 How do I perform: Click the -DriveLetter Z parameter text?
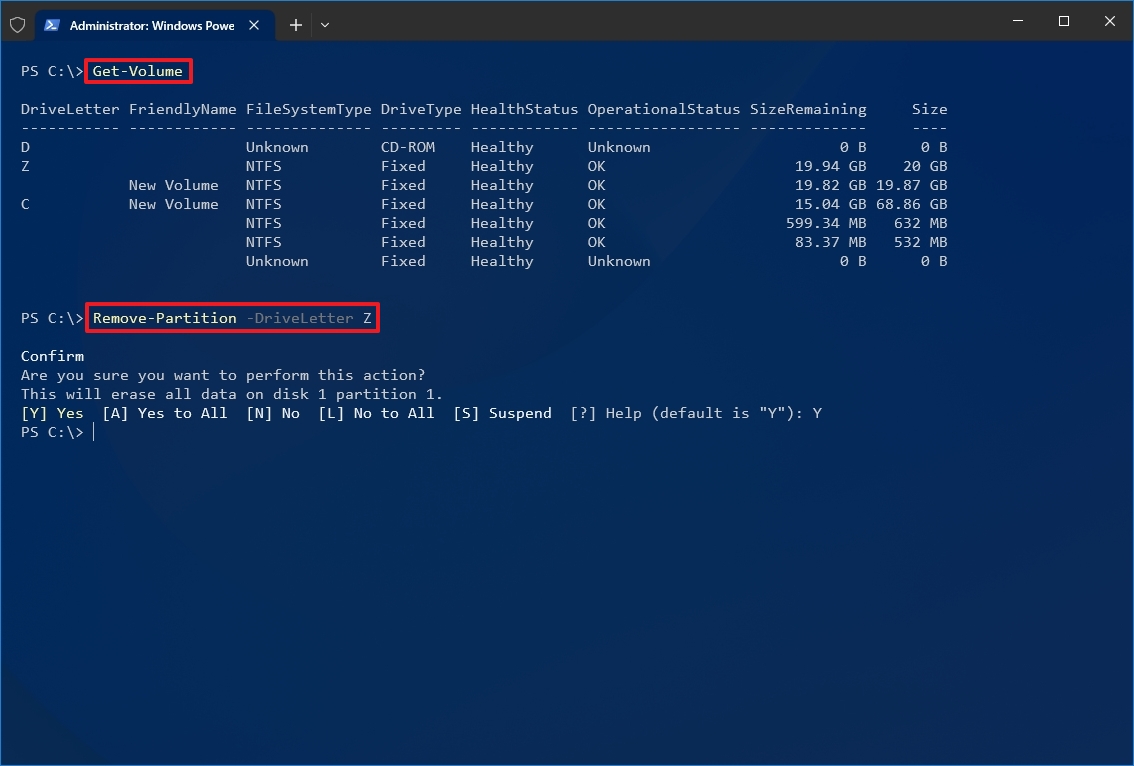309,317
